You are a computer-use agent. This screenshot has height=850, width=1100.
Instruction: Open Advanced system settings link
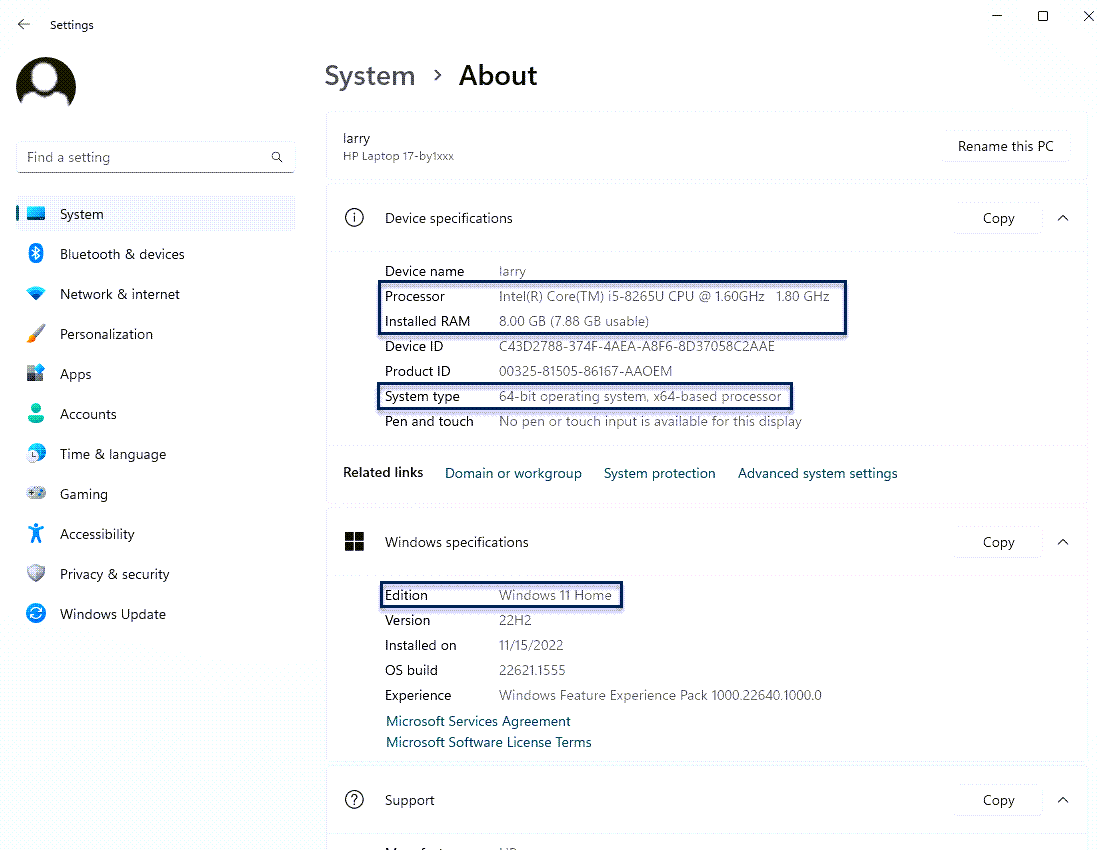click(x=817, y=473)
